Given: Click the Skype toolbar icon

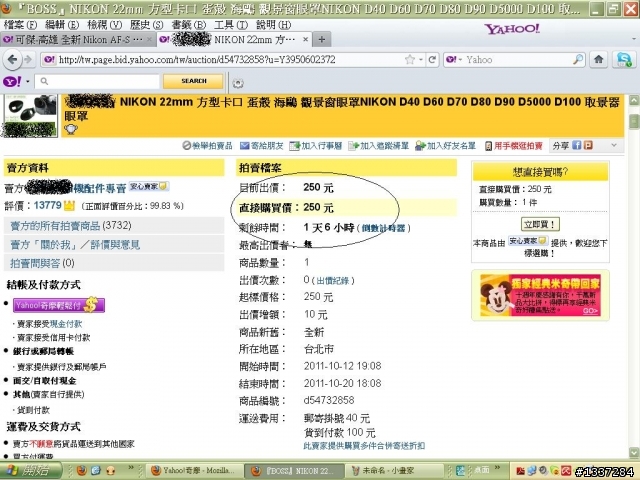Looking at the screenshot, I should pyautogui.click(x=624, y=60).
